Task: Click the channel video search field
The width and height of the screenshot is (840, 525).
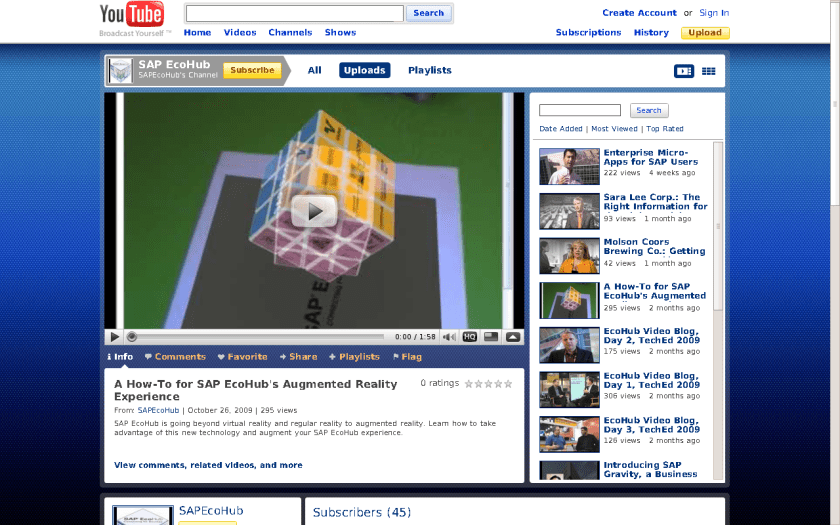Action: coord(580,110)
